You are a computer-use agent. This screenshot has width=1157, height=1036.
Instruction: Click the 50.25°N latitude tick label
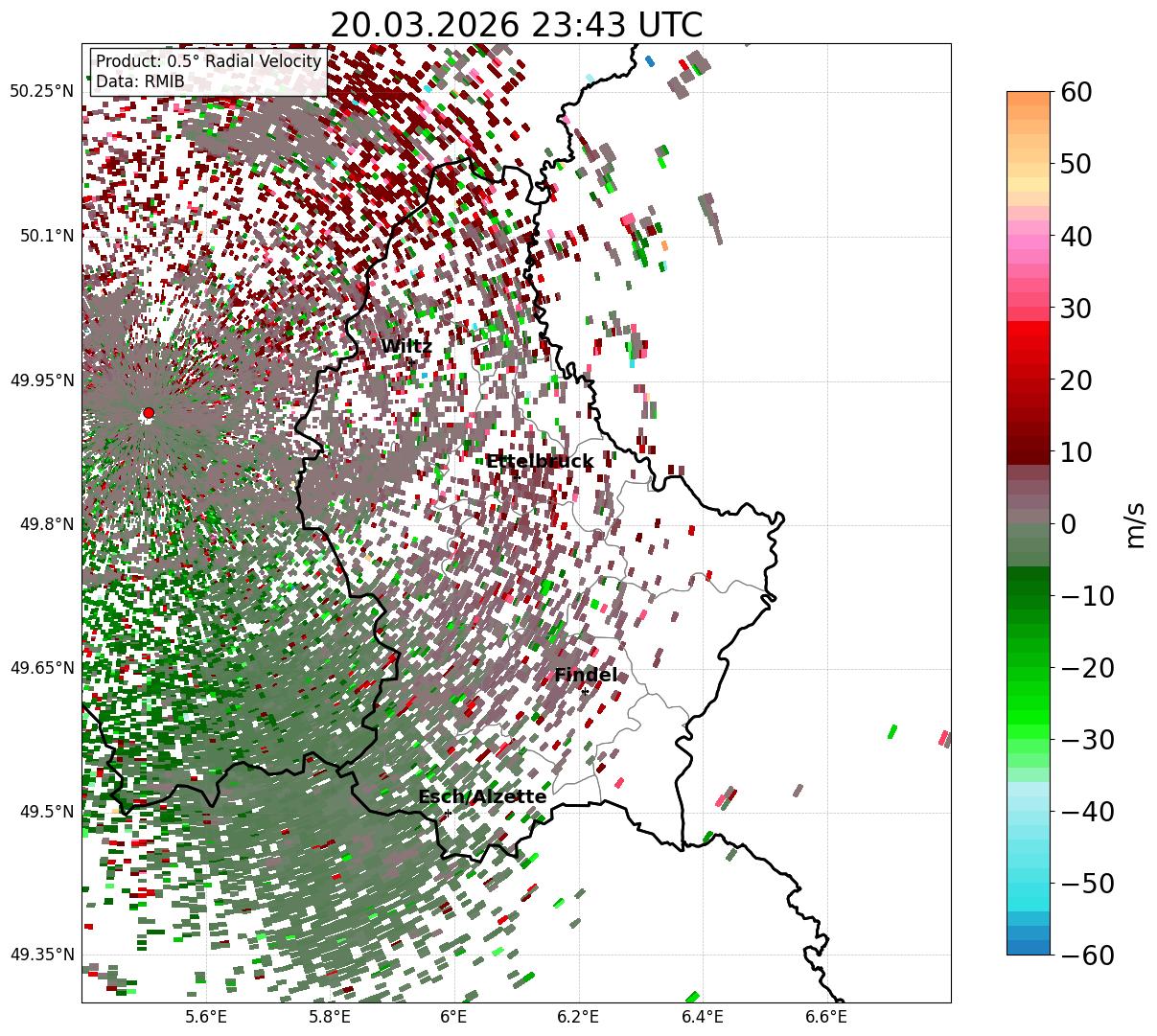pyautogui.click(x=42, y=92)
